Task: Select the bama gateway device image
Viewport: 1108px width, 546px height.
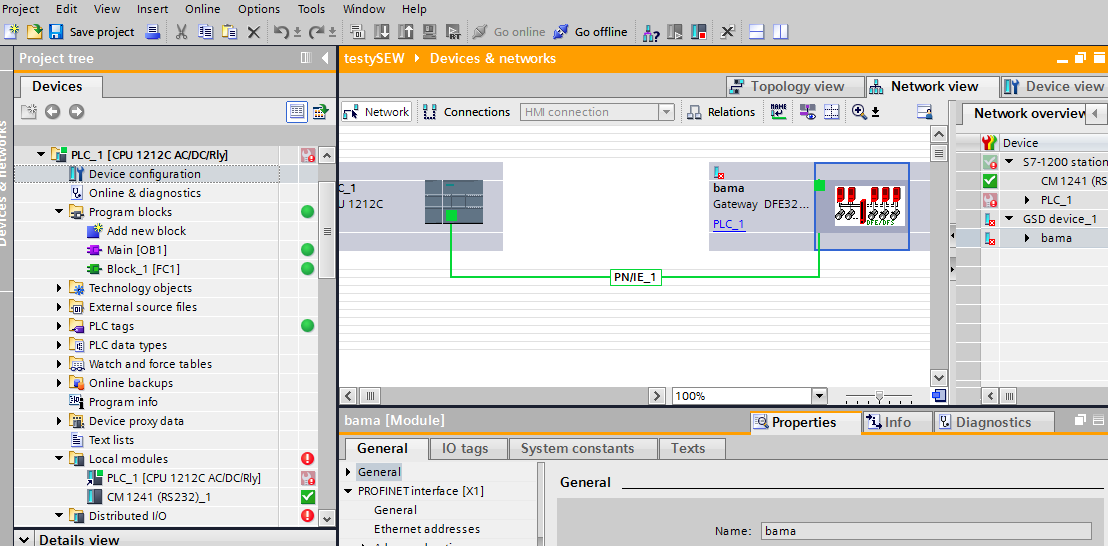Action: (x=869, y=206)
